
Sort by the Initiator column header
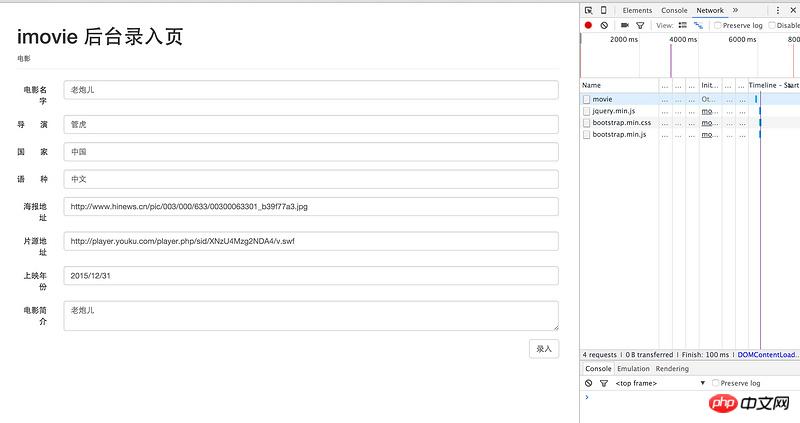[710, 85]
